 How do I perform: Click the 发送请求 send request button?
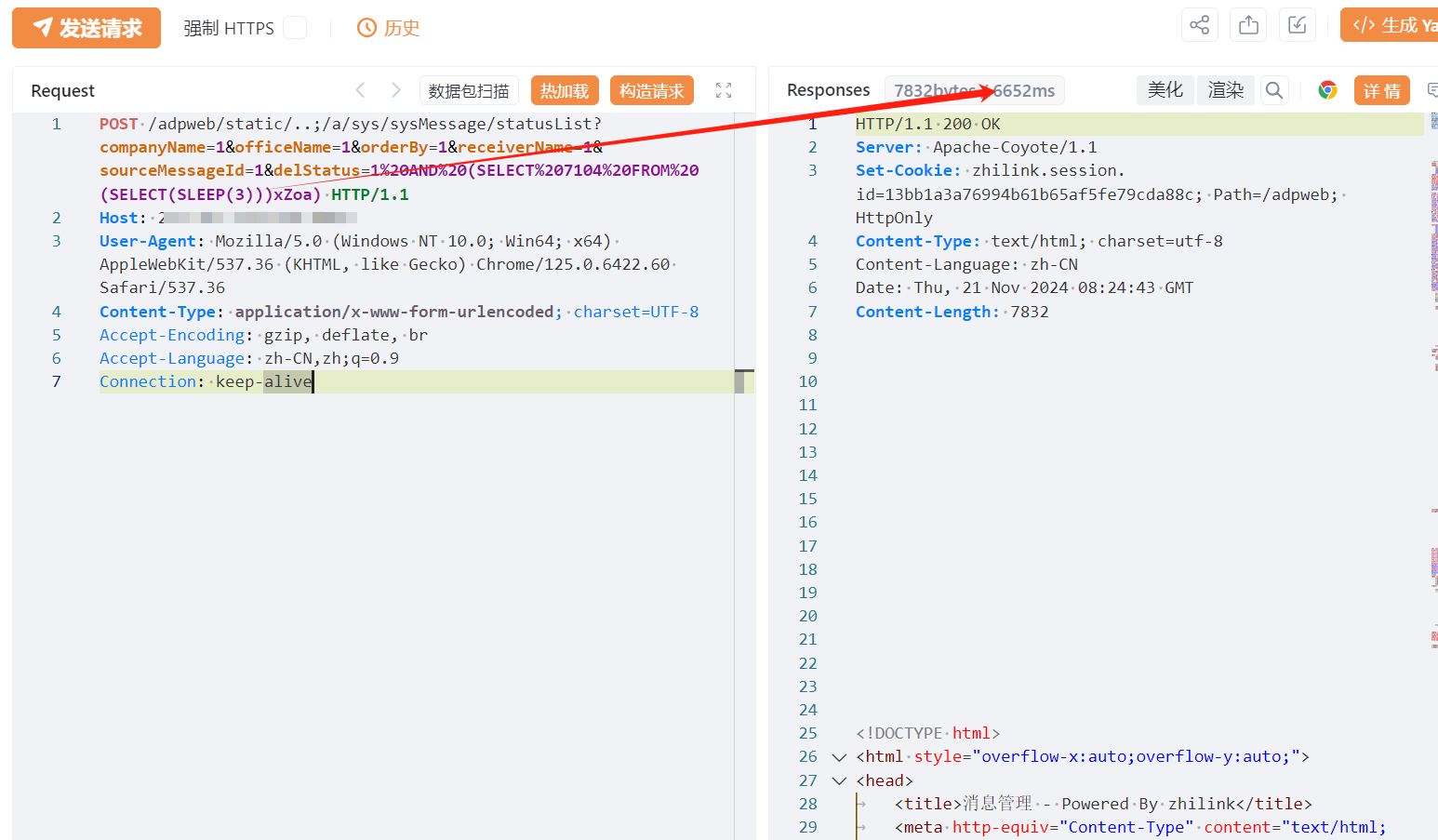[87, 28]
